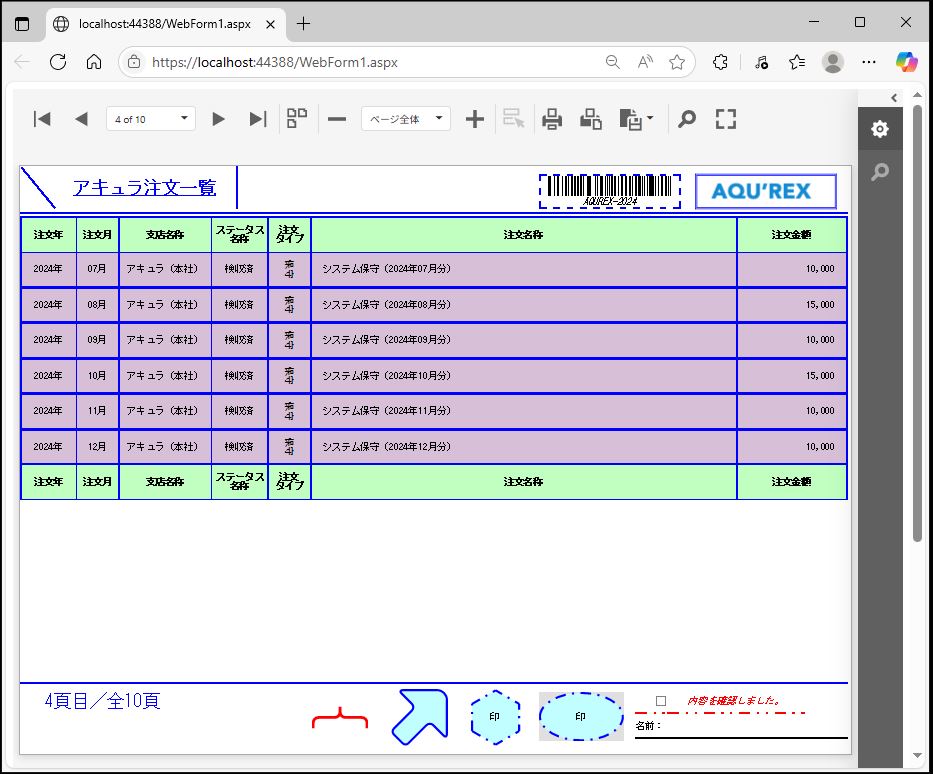933x774 pixels.
Task: Click the アキュラ注文一覧 title link
Action: coord(144,187)
